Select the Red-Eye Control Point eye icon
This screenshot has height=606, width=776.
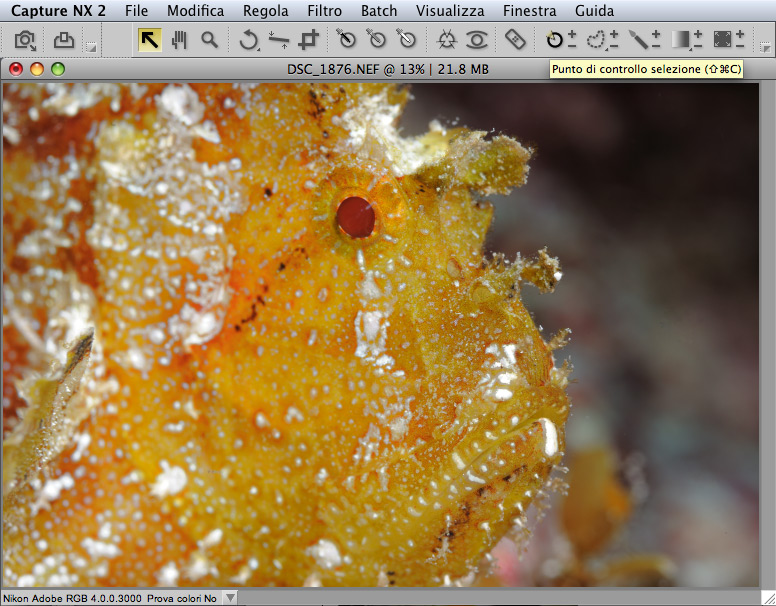[x=476, y=40]
